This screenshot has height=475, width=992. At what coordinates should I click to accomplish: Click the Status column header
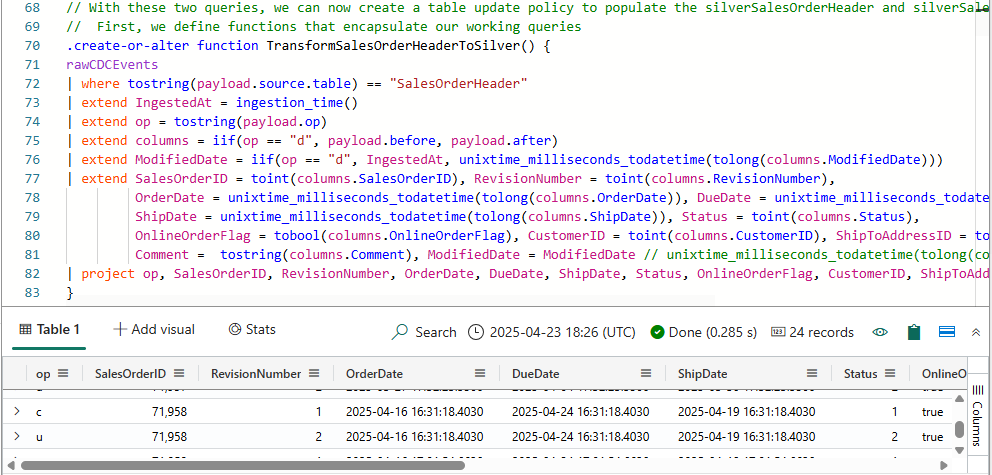[x=860, y=374]
